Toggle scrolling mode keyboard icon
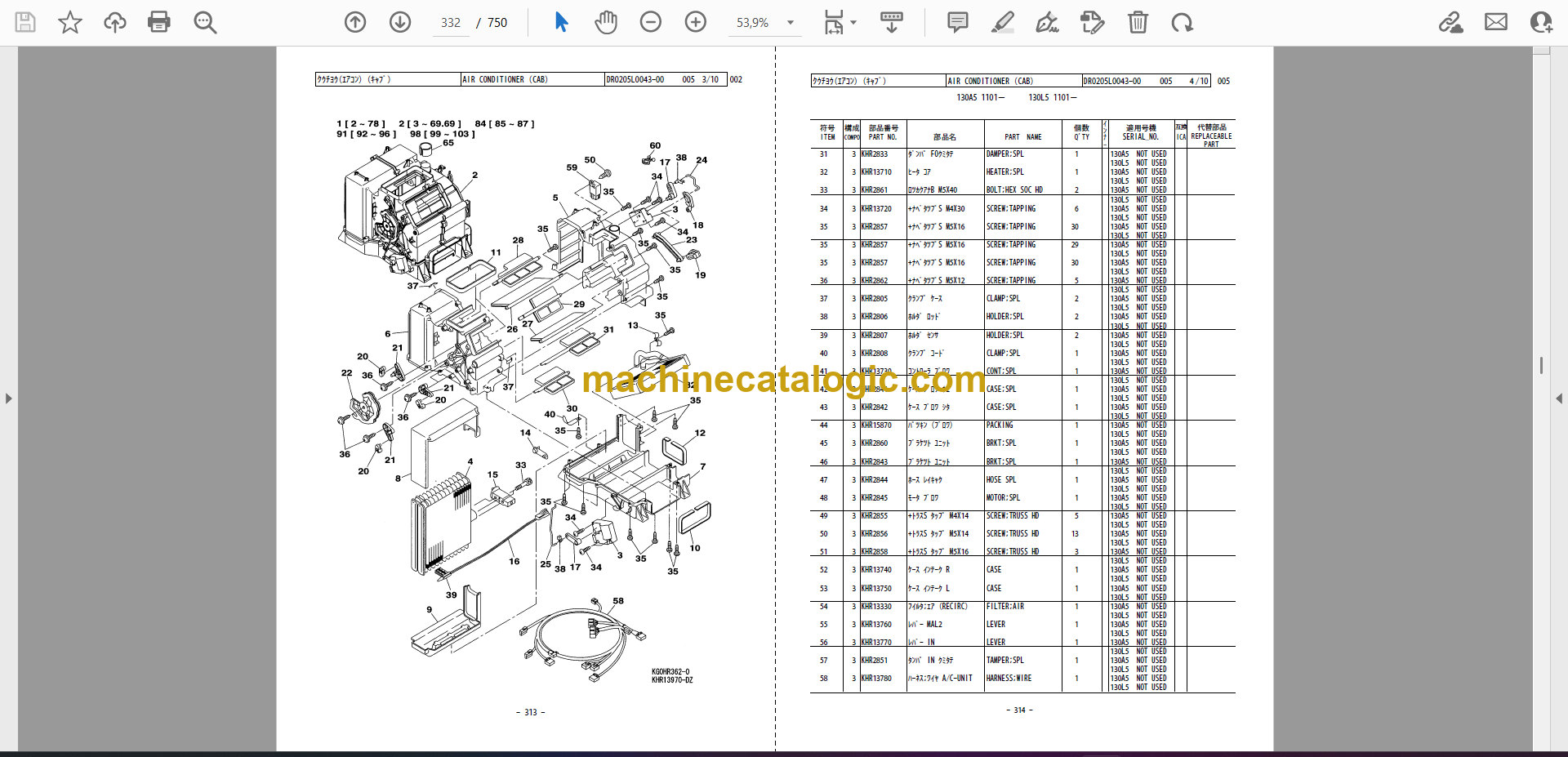This screenshot has height=757, width=1568. 892,22
